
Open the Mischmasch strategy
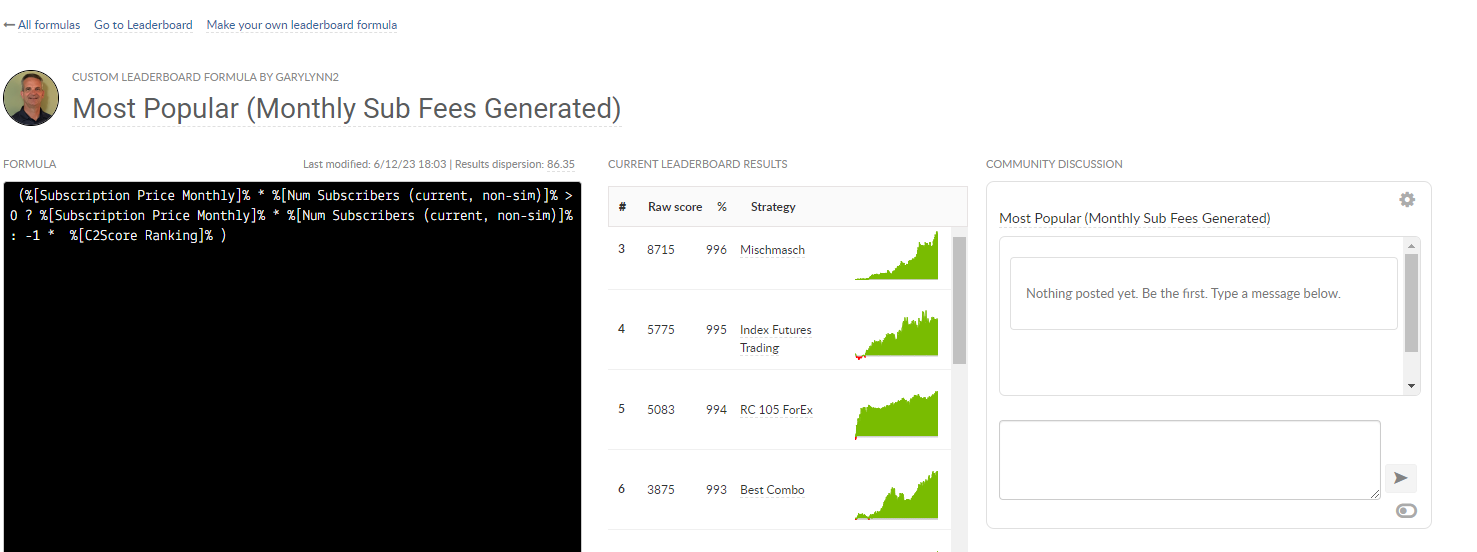click(772, 250)
